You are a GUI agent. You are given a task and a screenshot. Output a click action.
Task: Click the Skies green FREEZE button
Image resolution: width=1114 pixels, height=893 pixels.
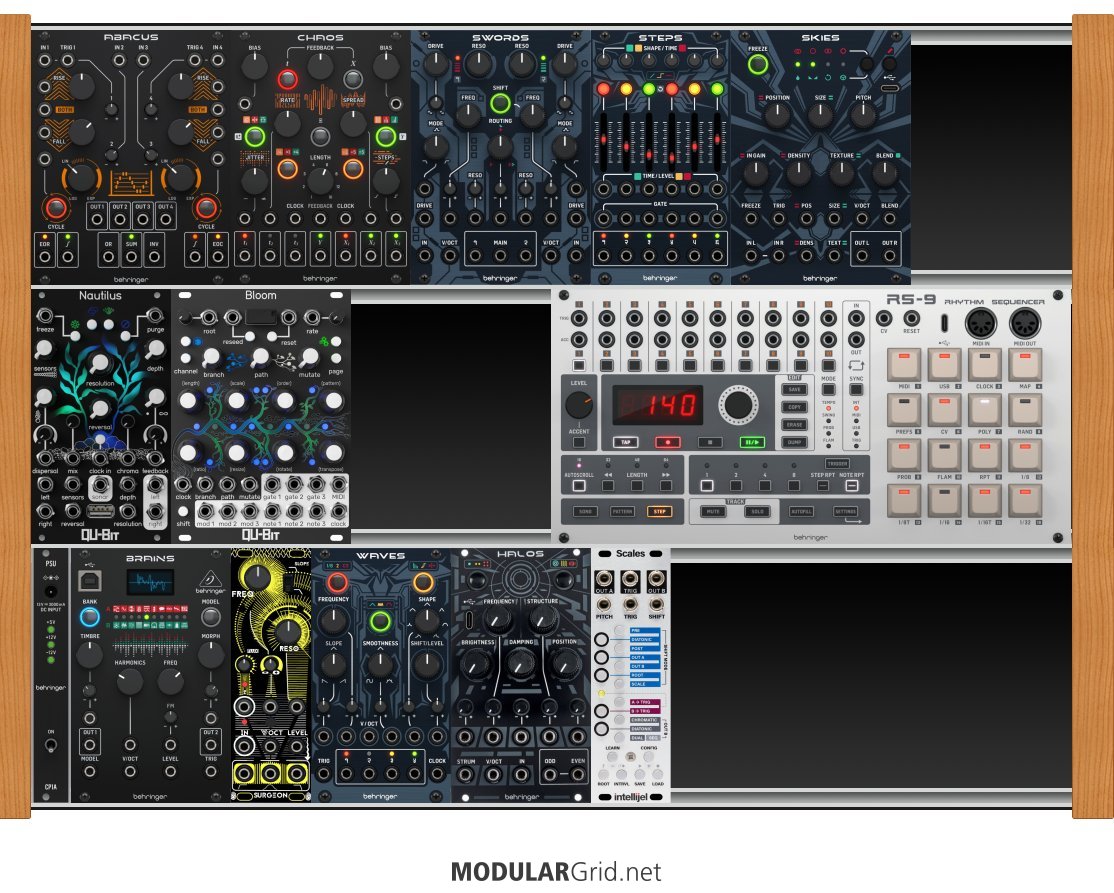pyautogui.click(x=758, y=65)
